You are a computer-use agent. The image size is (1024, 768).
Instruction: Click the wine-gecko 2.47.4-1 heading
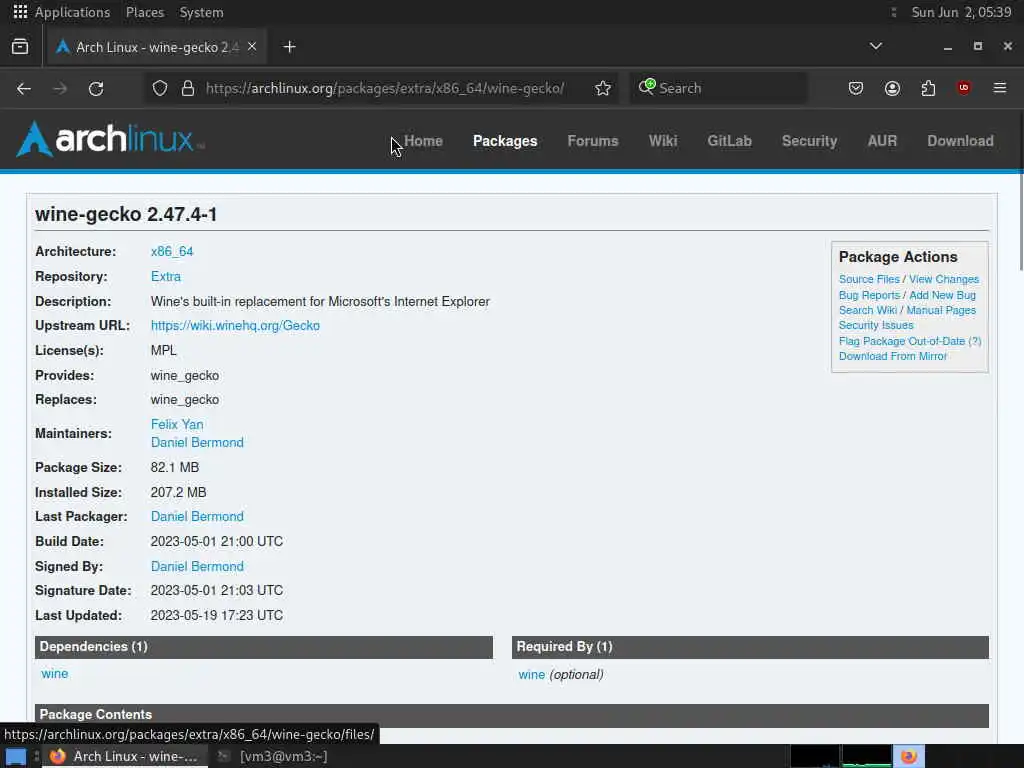coord(126,214)
